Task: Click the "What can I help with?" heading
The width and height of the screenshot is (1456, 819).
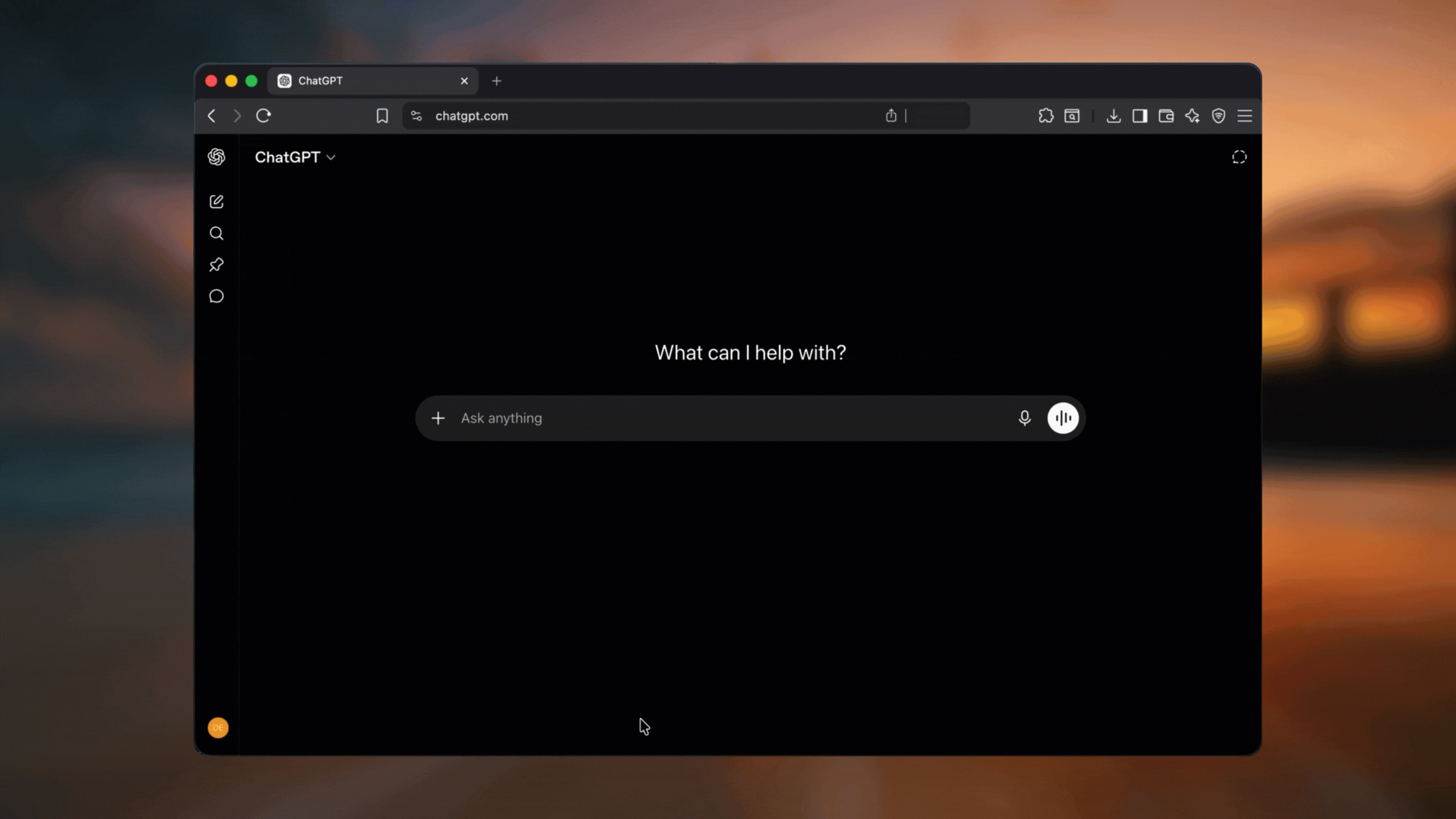Action: [x=751, y=353]
